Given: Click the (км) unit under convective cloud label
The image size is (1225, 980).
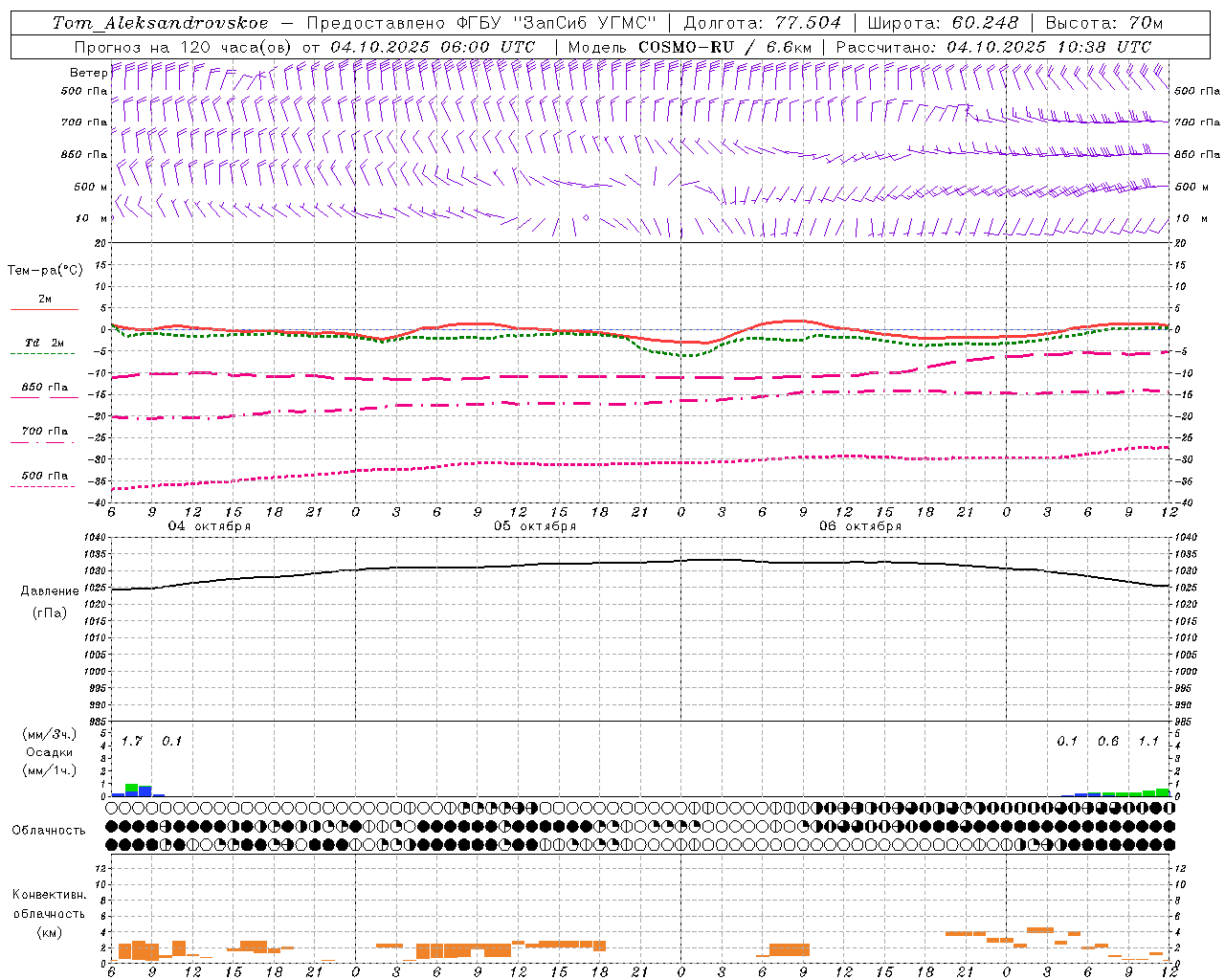Looking at the screenshot, I should coord(49,932).
